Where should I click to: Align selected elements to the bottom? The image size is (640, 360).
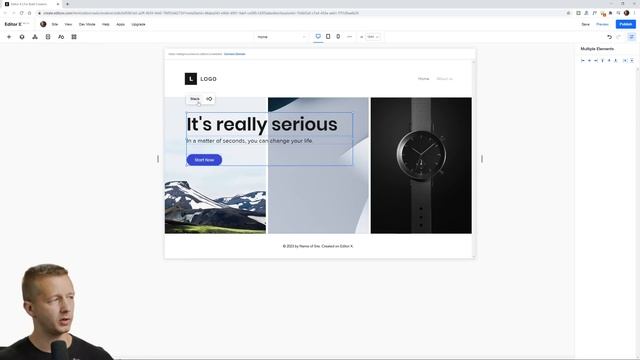616,60
